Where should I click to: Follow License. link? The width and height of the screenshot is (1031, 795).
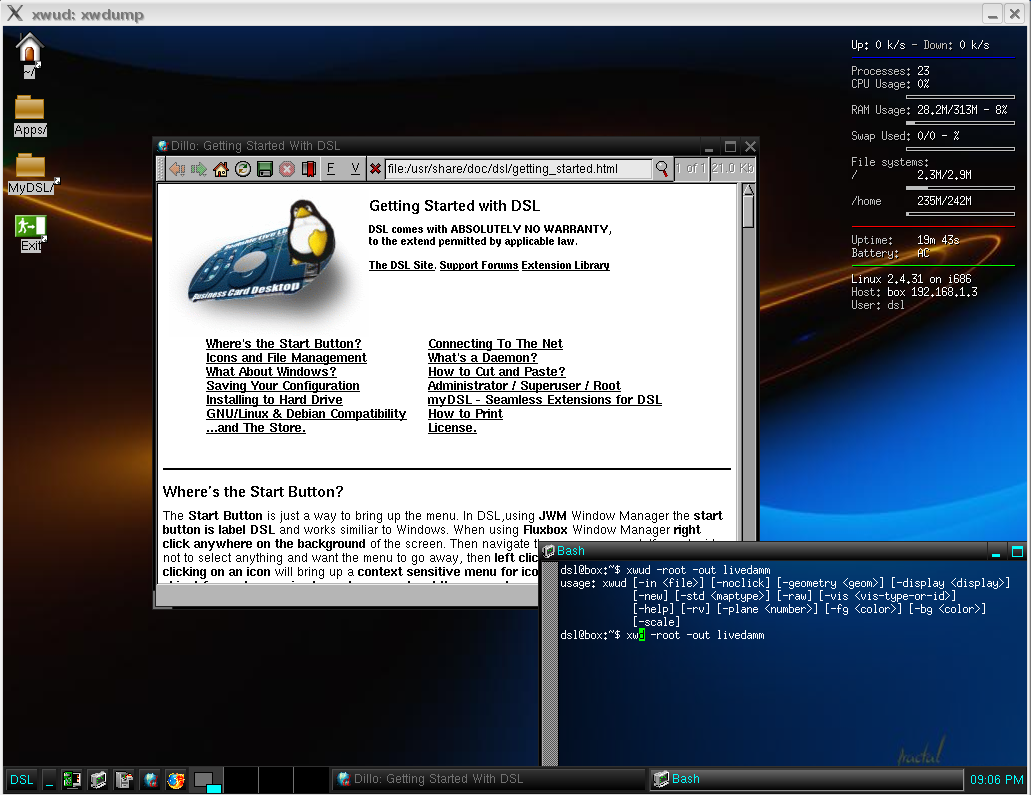452,428
